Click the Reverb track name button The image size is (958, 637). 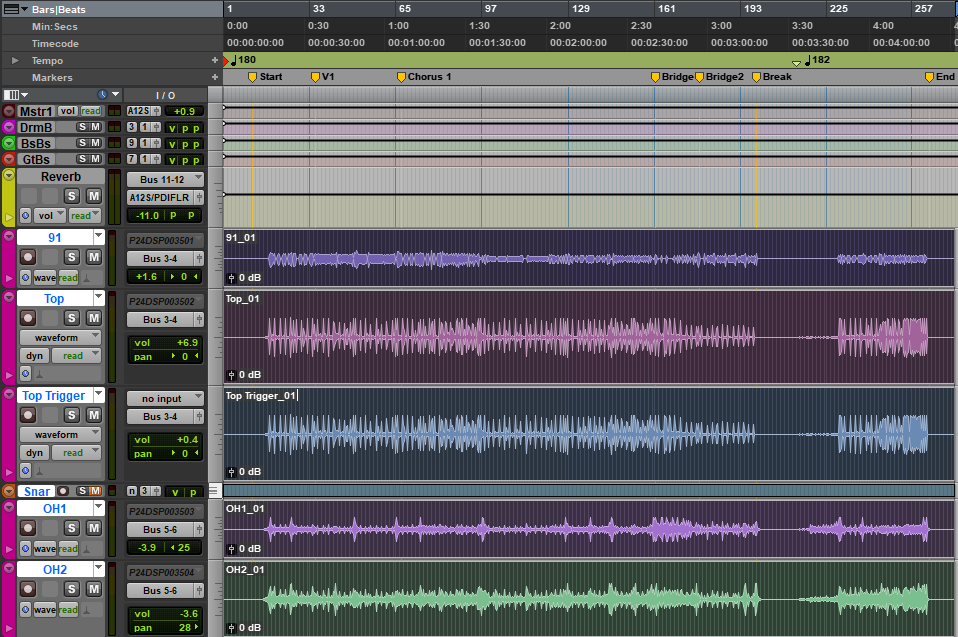point(60,177)
